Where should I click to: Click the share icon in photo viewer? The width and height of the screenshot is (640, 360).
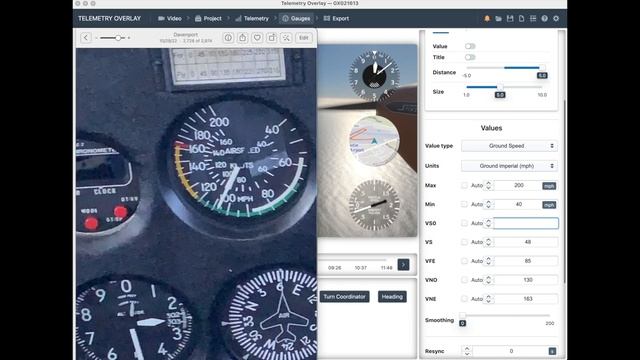242,38
